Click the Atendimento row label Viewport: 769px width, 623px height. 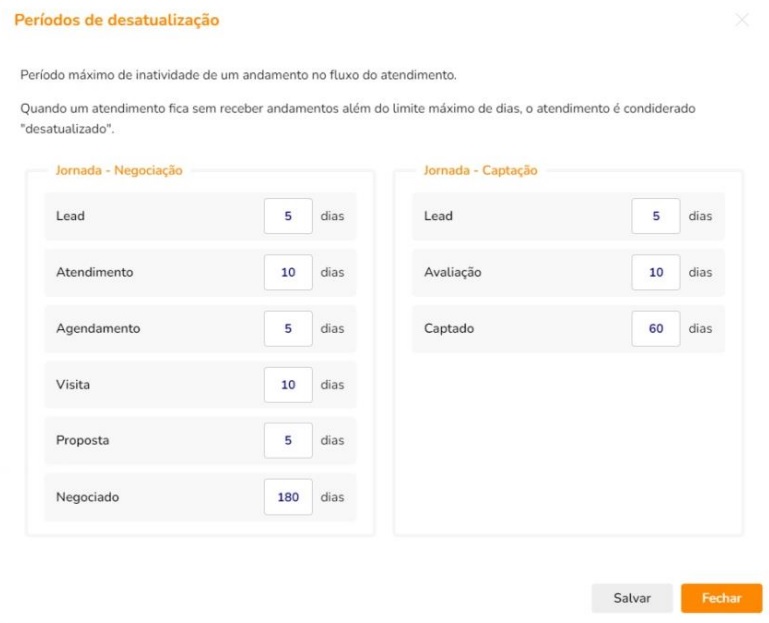coord(94,272)
